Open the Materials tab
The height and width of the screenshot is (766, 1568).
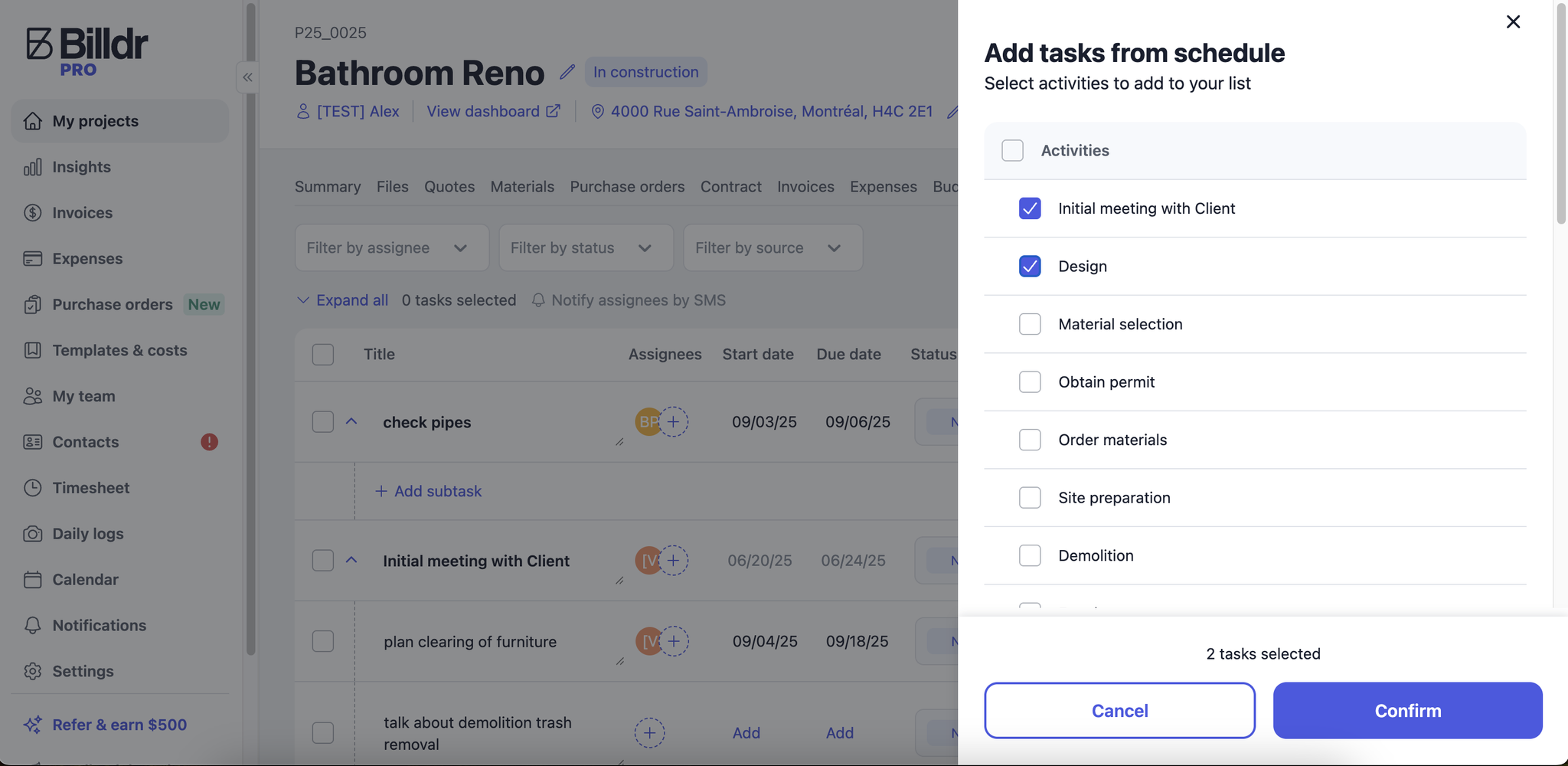(x=522, y=187)
